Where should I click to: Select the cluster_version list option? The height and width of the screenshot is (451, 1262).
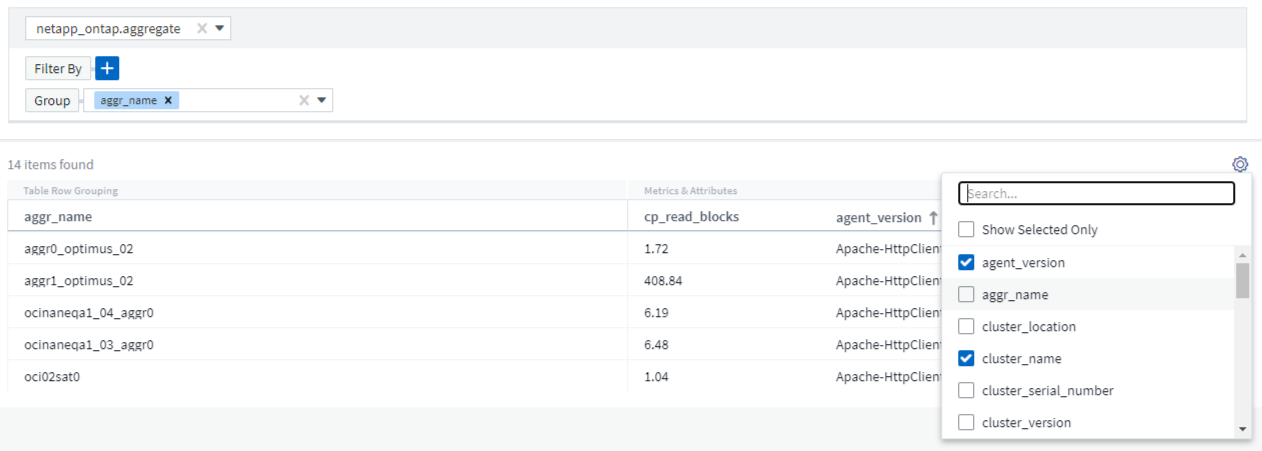1026,422
